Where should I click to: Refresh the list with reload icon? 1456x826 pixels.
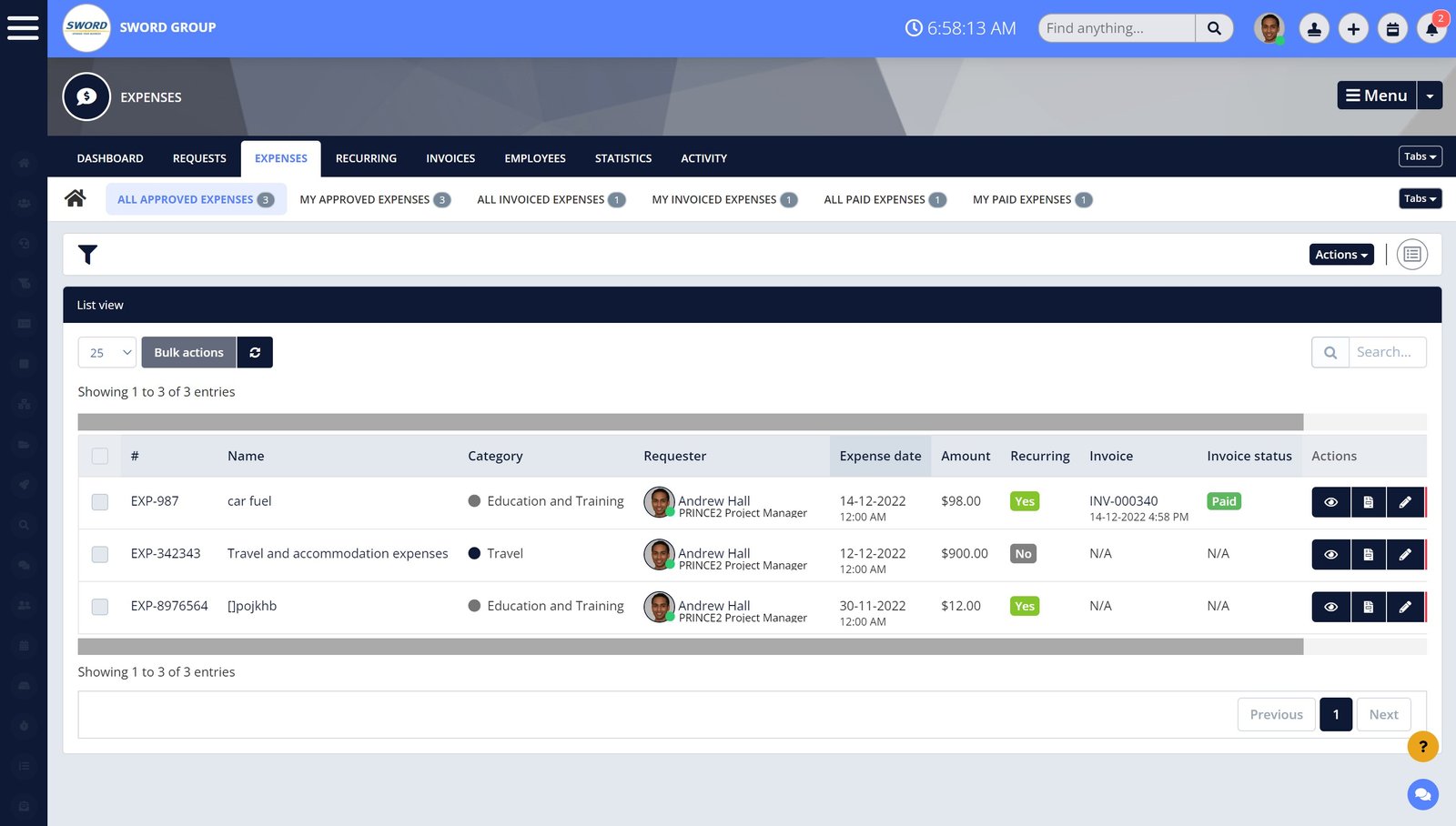(x=255, y=353)
